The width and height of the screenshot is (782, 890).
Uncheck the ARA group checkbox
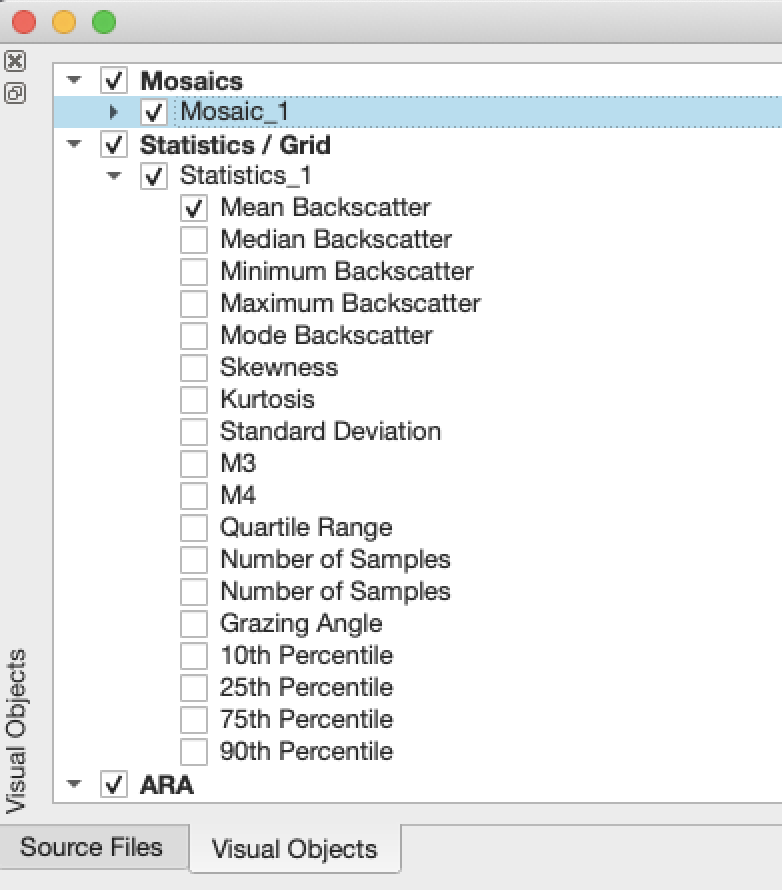(115, 785)
